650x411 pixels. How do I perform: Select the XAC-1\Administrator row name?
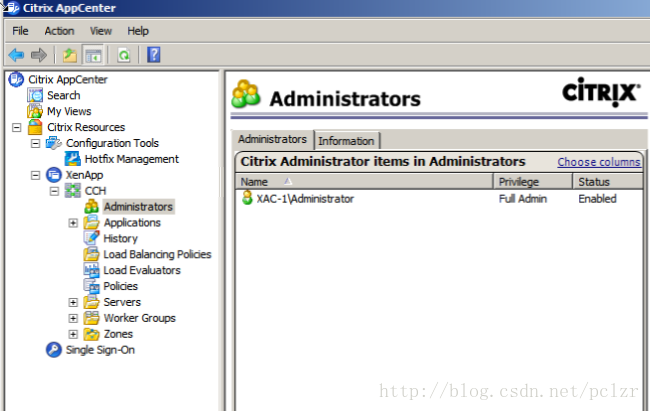pos(305,199)
